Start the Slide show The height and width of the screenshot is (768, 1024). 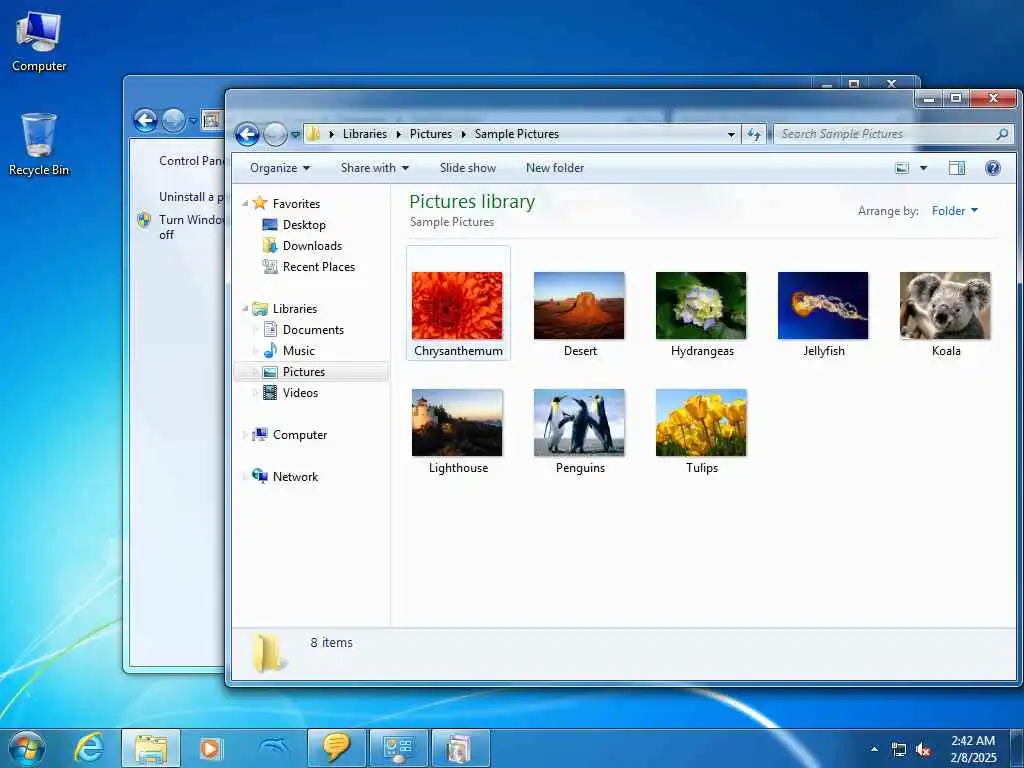(x=468, y=168)
